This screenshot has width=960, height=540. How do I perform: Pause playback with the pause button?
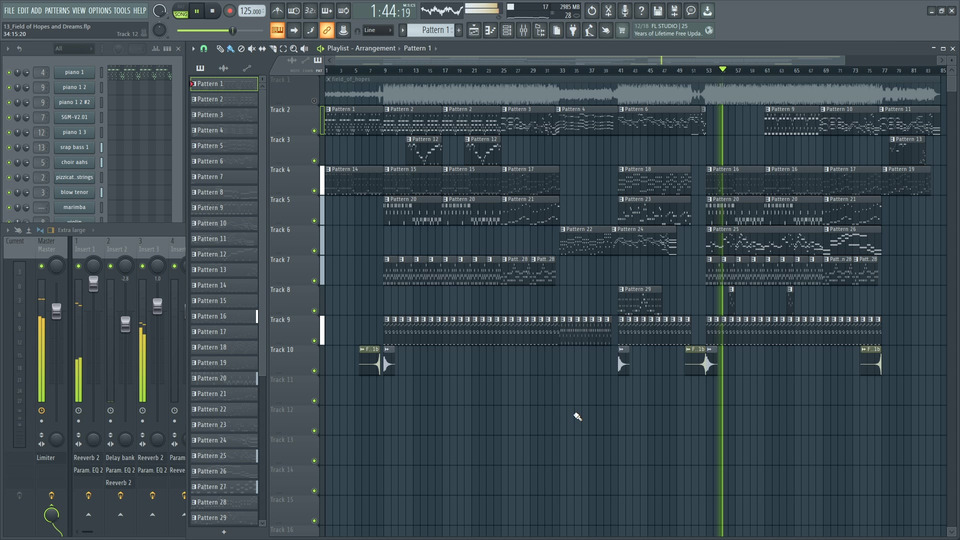coord(197,11)
